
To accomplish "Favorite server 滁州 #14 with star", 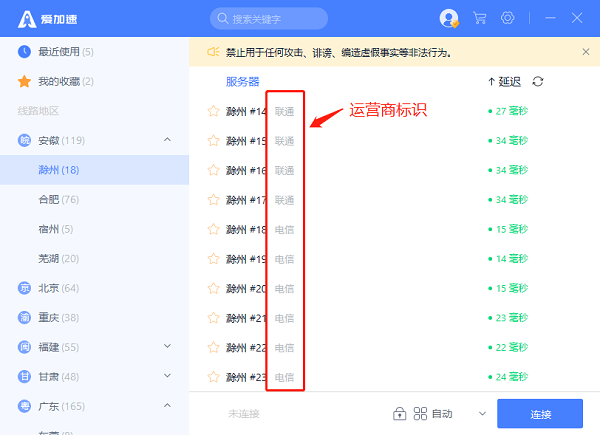I will [213, 111].
